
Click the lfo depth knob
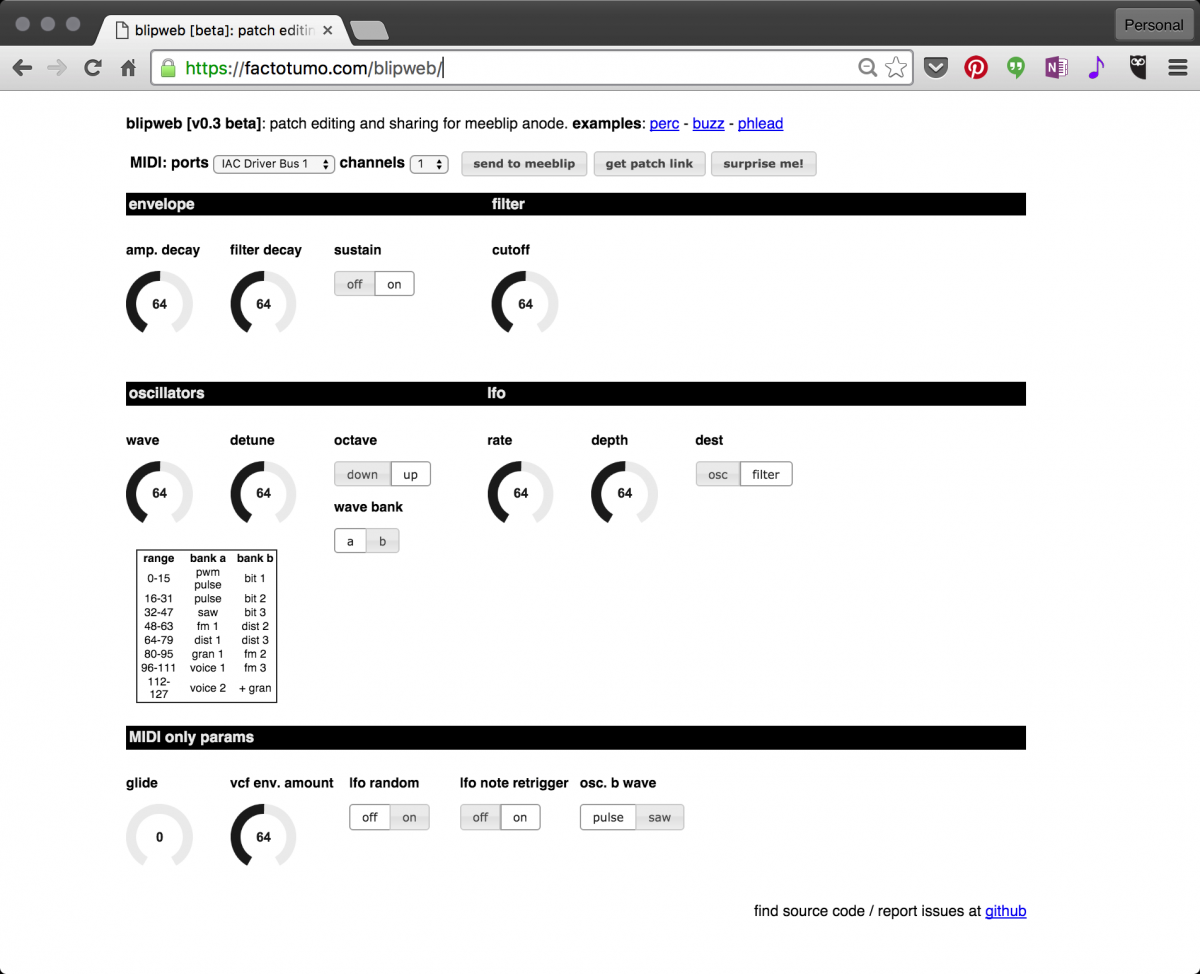click(x=624, y=493)
